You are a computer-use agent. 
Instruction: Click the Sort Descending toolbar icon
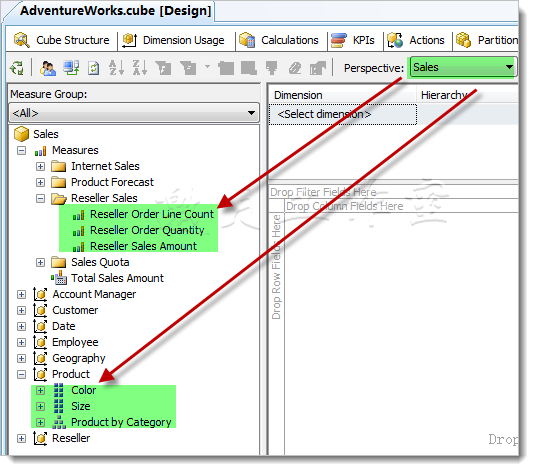pyautogui.click(x=140, y=67)
